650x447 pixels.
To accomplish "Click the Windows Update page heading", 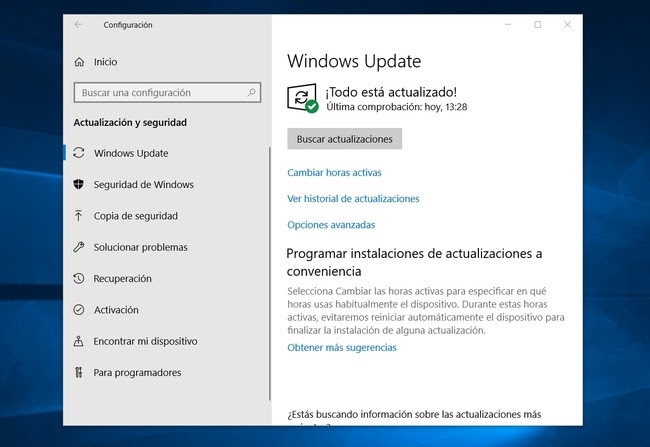I will (354, 61).
